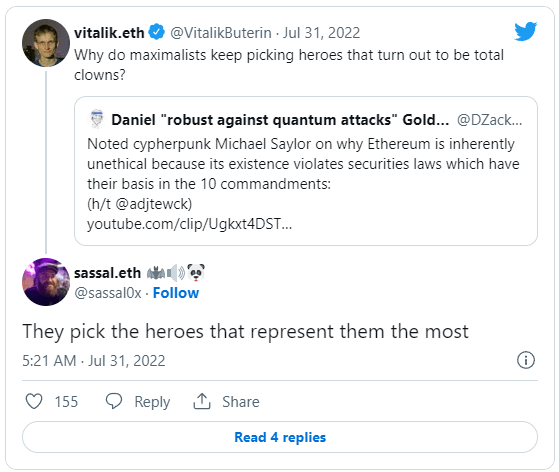Click the 155 likes count

(66, 402)
